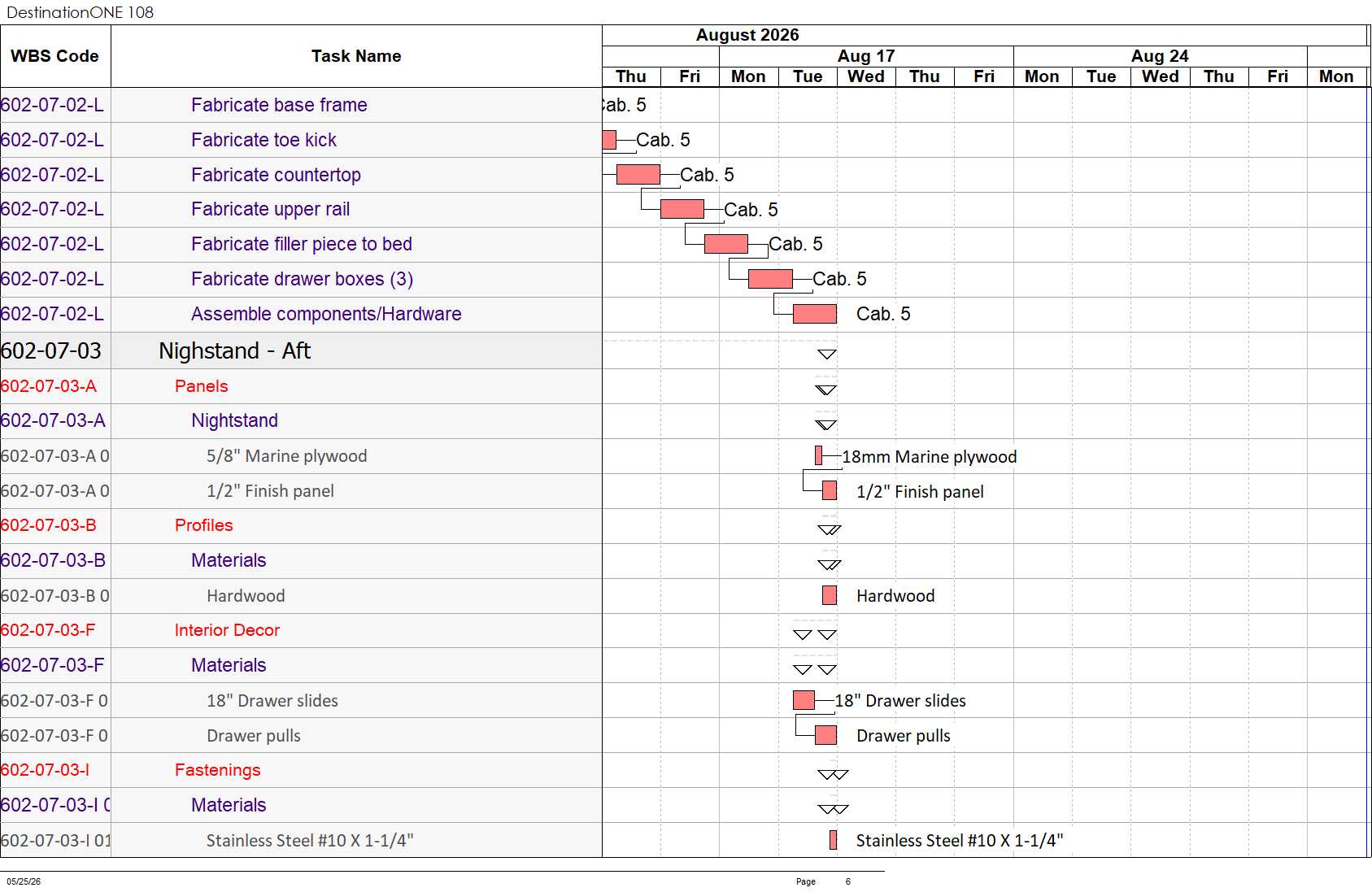Click the WBS Code column header
The image size is (1372, 892).
[54, 56]
